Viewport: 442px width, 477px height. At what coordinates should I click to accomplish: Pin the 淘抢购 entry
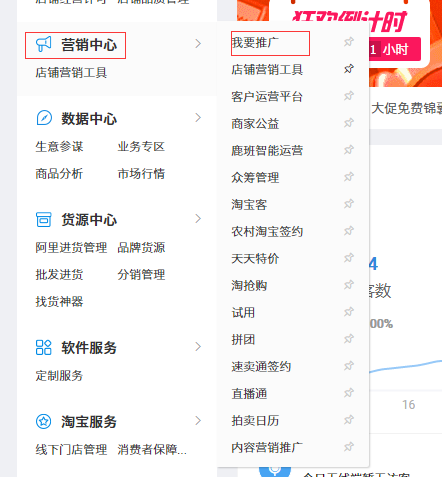[x=349, y=285]
